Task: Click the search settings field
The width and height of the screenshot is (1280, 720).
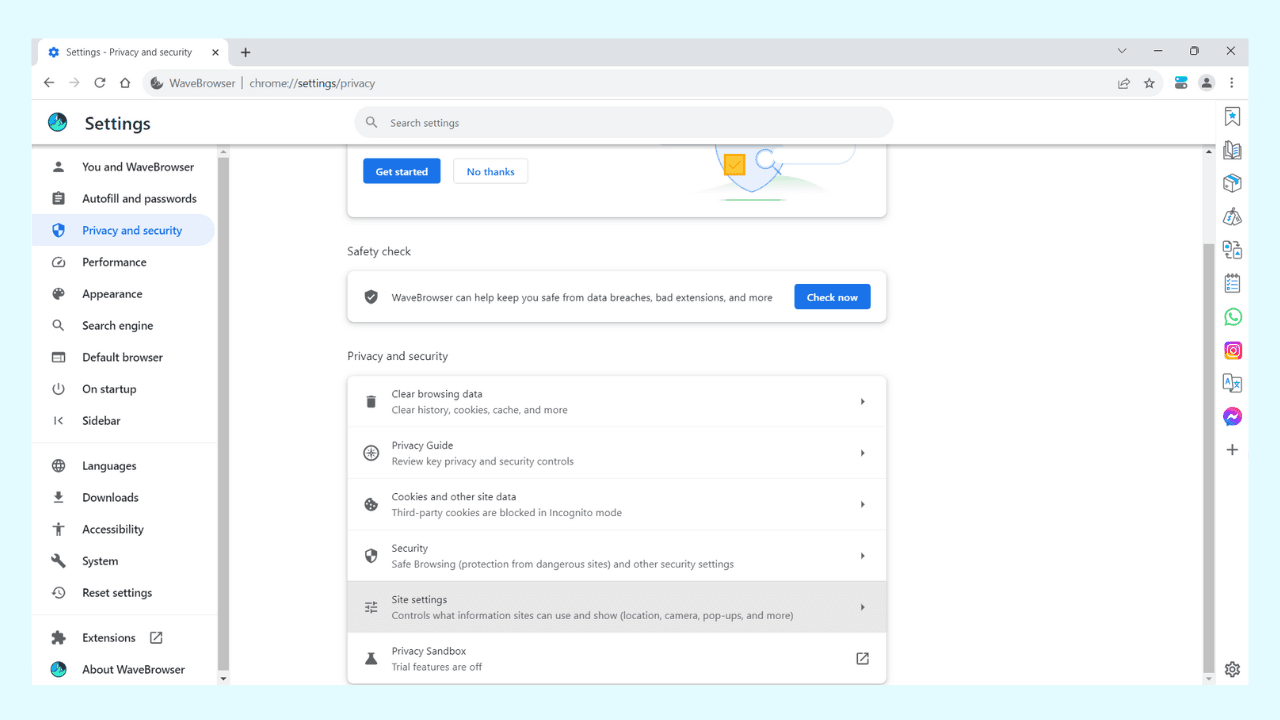Action: [x=623, y=122]
